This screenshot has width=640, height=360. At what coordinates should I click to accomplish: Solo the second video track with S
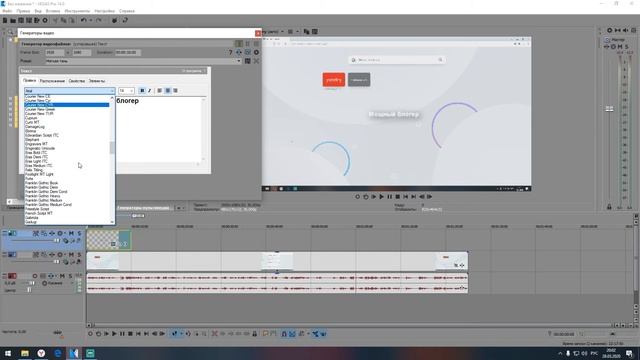click(x=79, y=255)
